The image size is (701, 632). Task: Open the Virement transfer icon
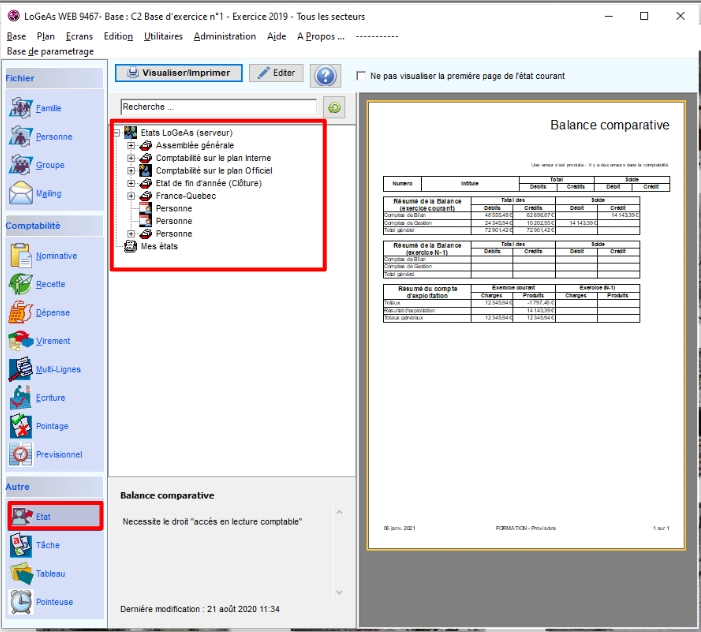coord(21,341)
